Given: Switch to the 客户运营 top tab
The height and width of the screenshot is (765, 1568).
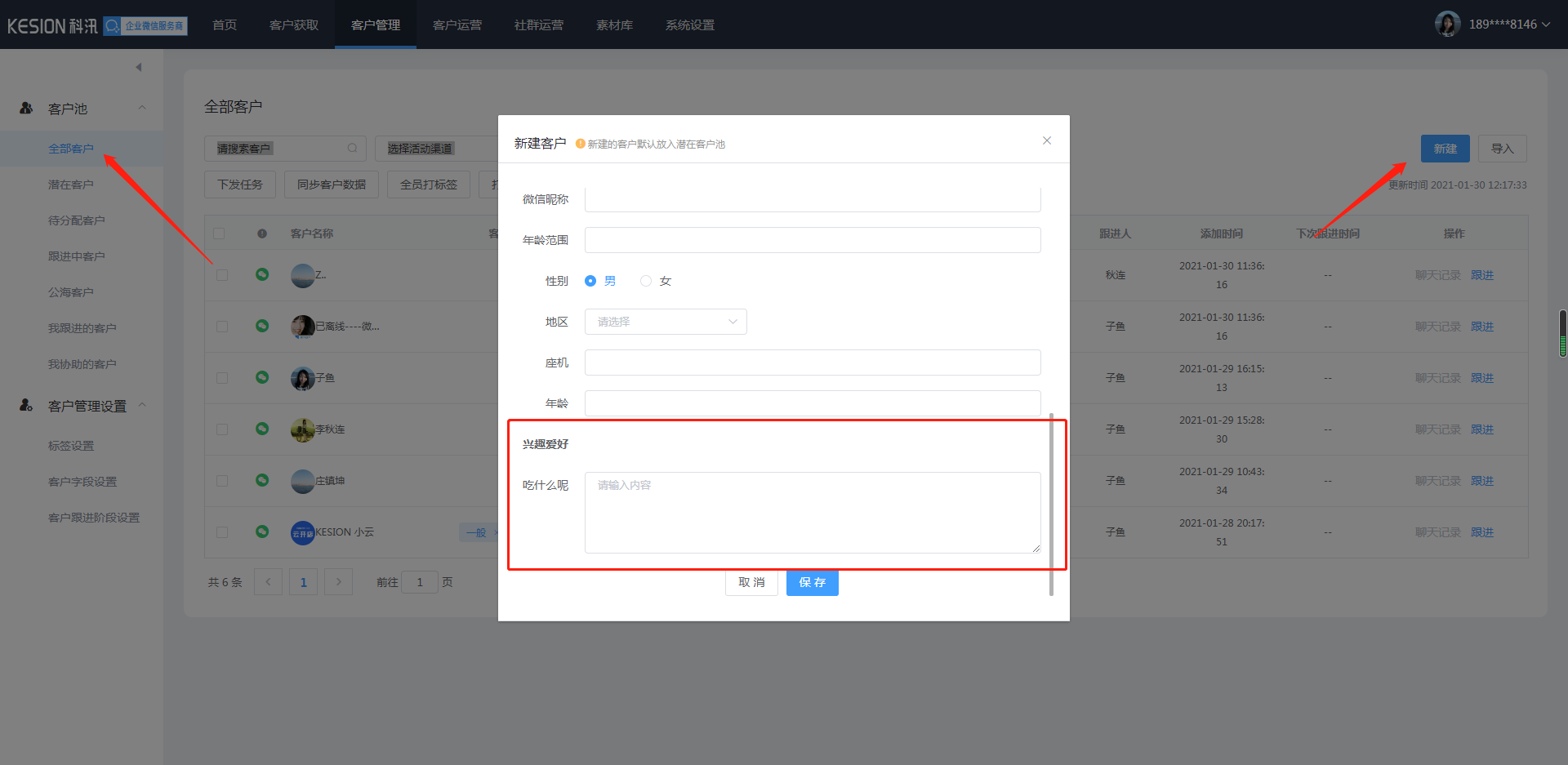Looking at the screenshot, I should 457,25.
